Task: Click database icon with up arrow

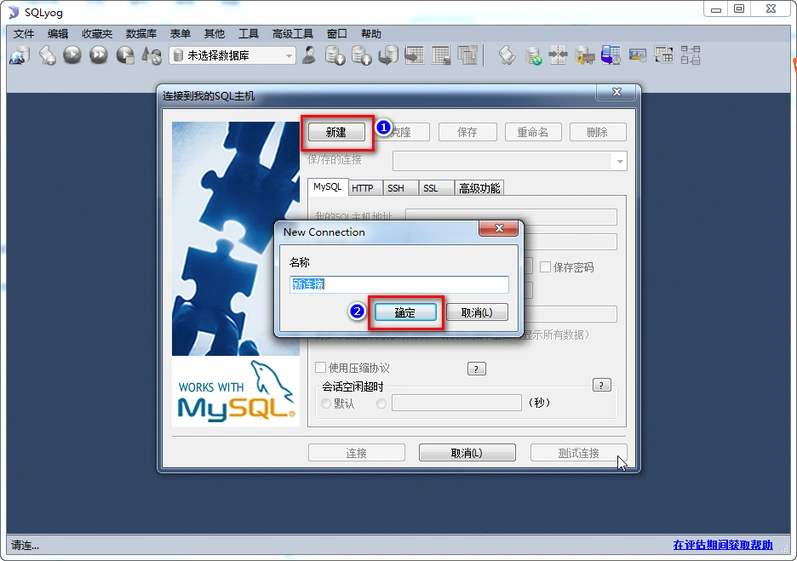Action: pyautogui.click(x=361, y=55)
